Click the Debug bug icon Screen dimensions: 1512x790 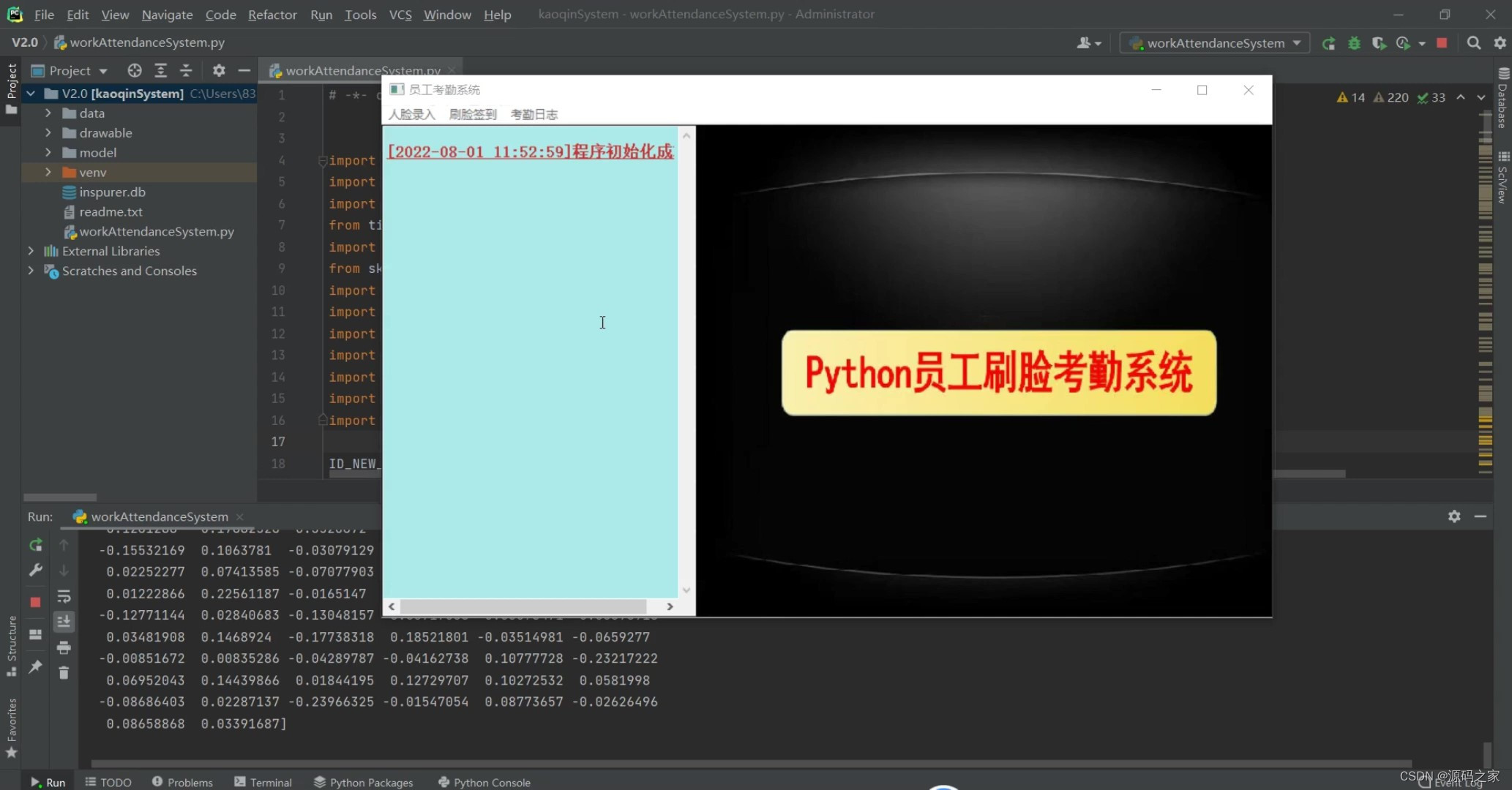tap(1354, 43)
